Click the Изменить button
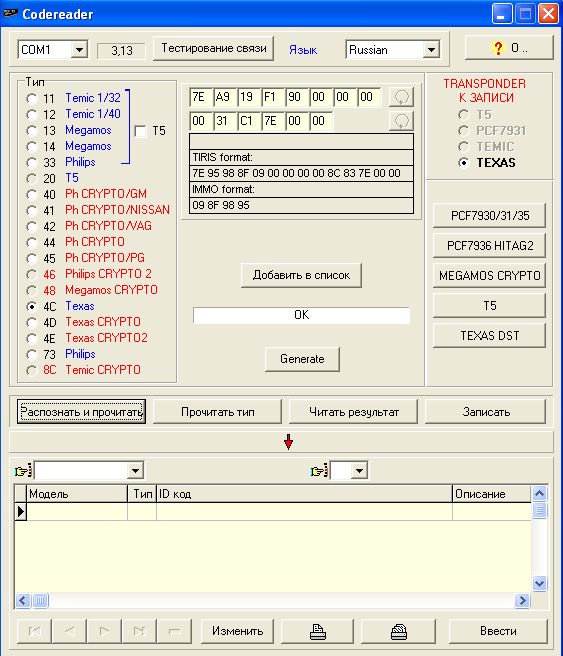 coord(237,631)
